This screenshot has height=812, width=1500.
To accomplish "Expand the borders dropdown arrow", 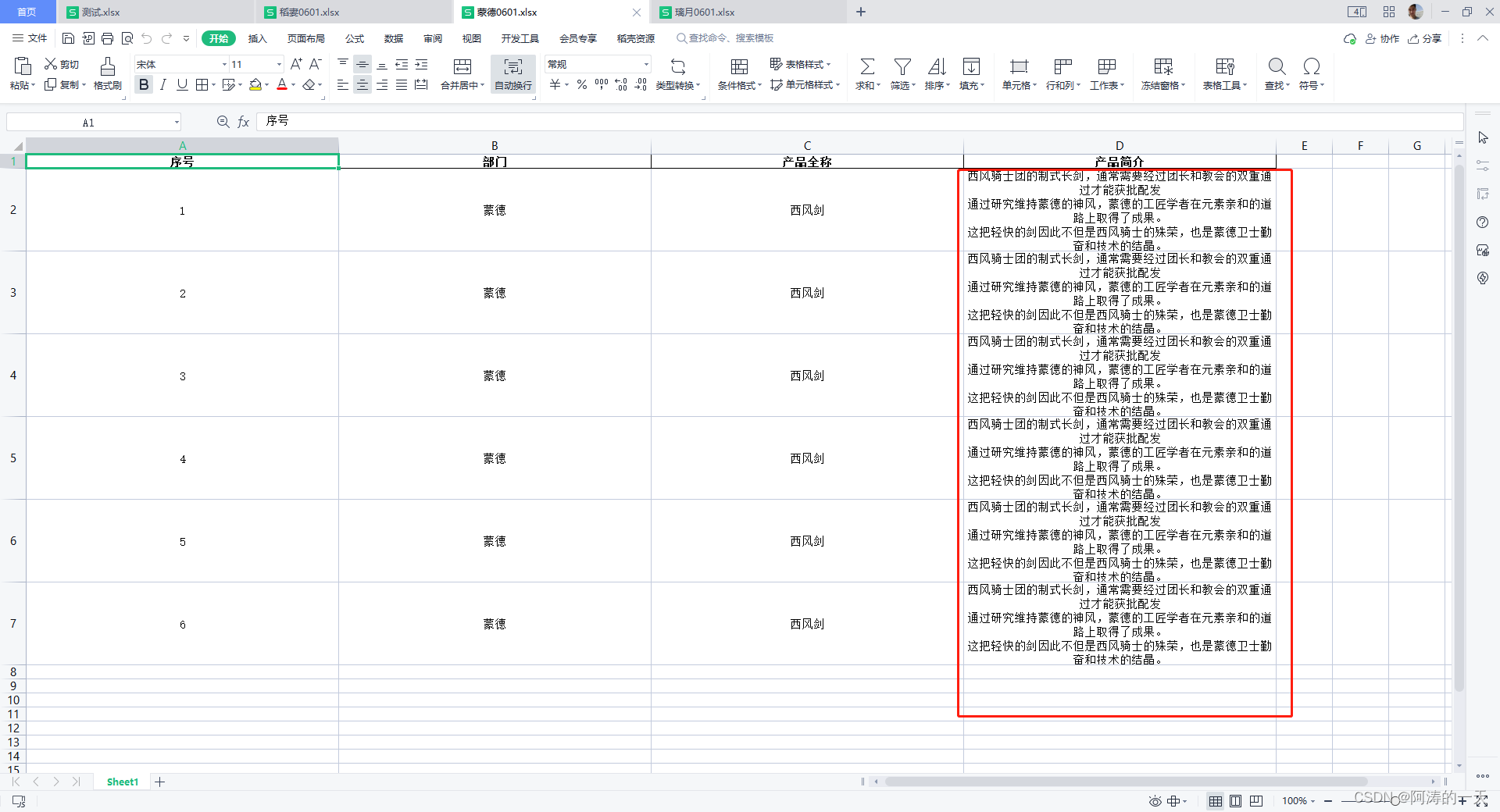I will coord(214,85).
